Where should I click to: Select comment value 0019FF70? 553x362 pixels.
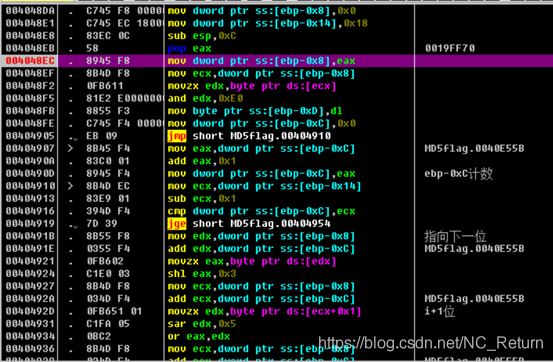point(450,48)
